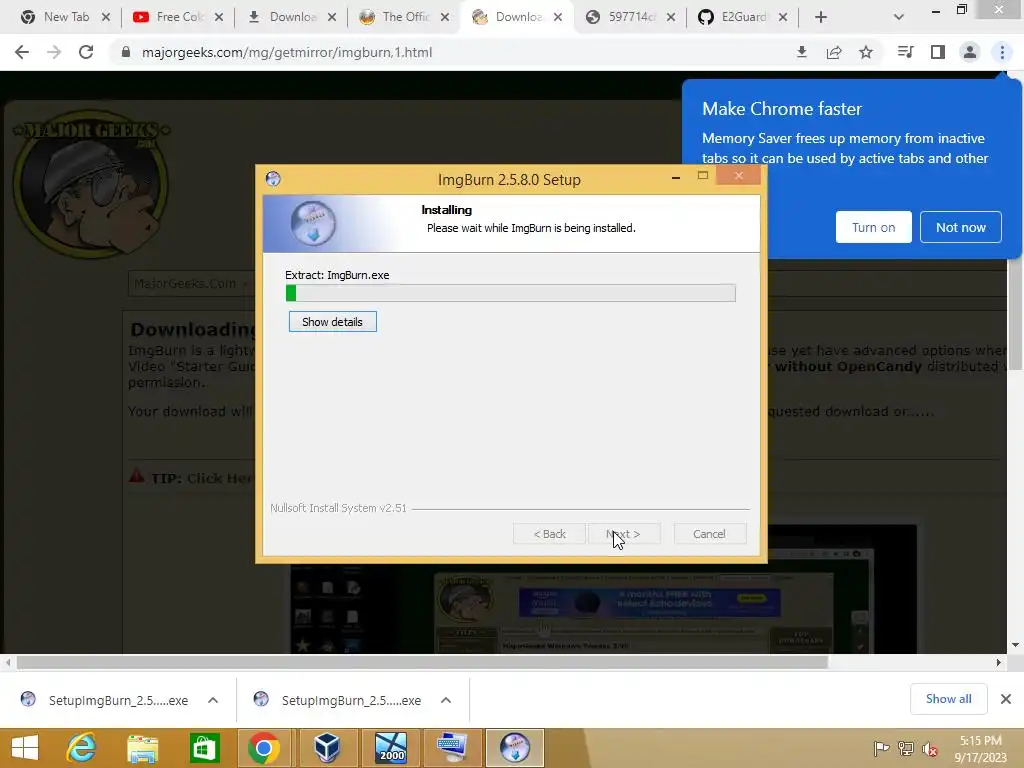Launch Internet Explorer from taskbar
Viewport: 1024px width, 768px height.
(x=81, y=748)
